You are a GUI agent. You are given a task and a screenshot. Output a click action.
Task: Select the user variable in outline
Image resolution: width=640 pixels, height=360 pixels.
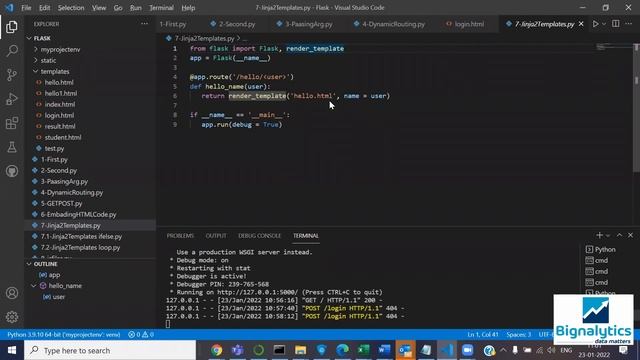point(59,297)
